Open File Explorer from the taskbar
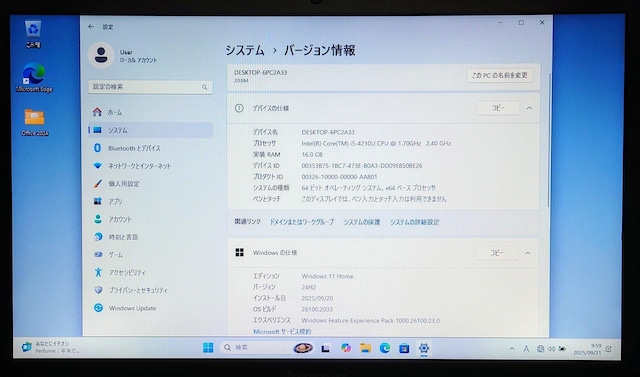Image resolution: width=640 pixels, height=377 pixels. 365,348
